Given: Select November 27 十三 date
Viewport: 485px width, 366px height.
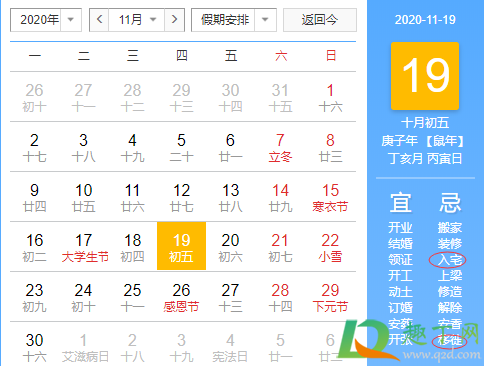Looking at the screenshot, I should pos(230,297).
